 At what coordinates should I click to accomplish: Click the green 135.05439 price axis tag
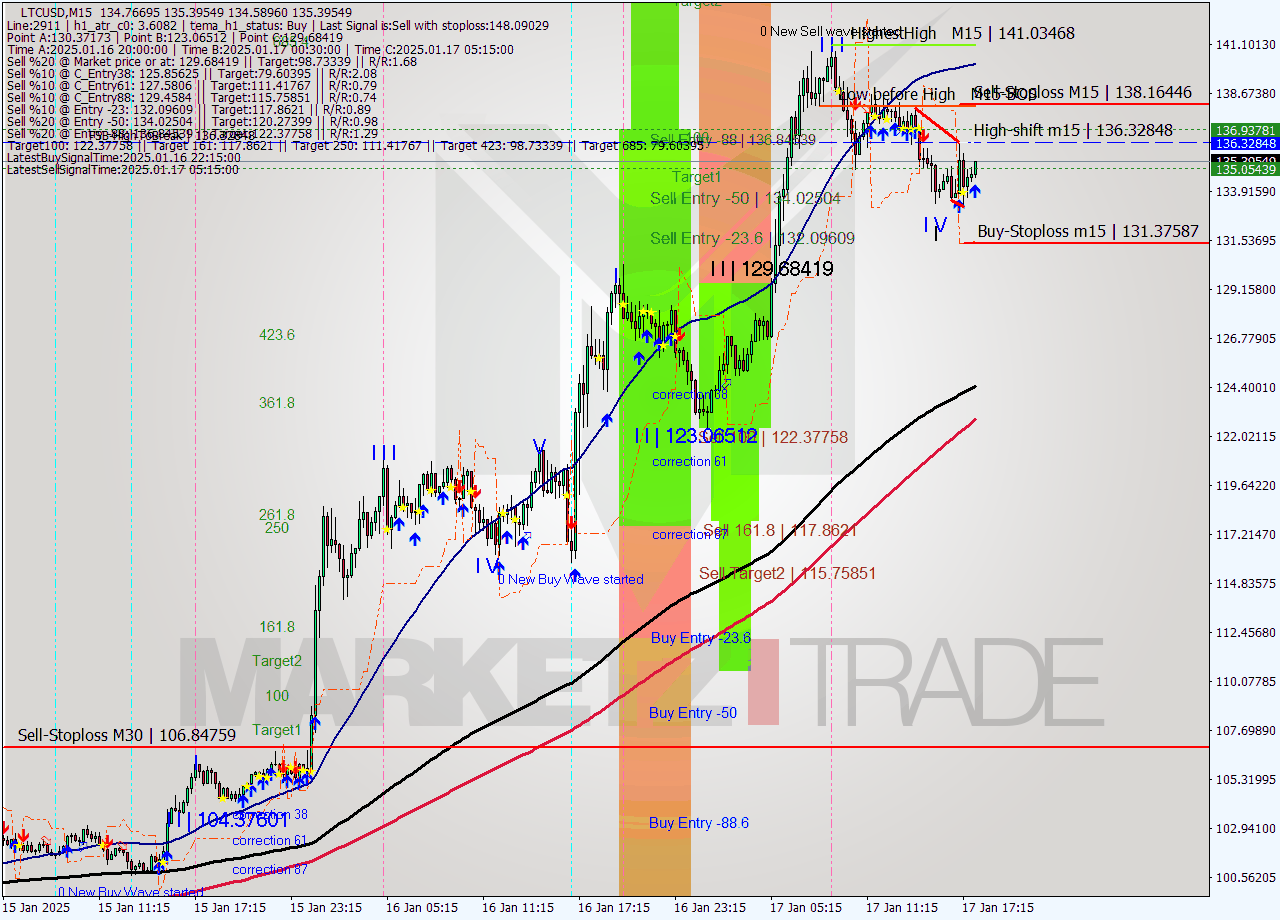[1245, 170]
